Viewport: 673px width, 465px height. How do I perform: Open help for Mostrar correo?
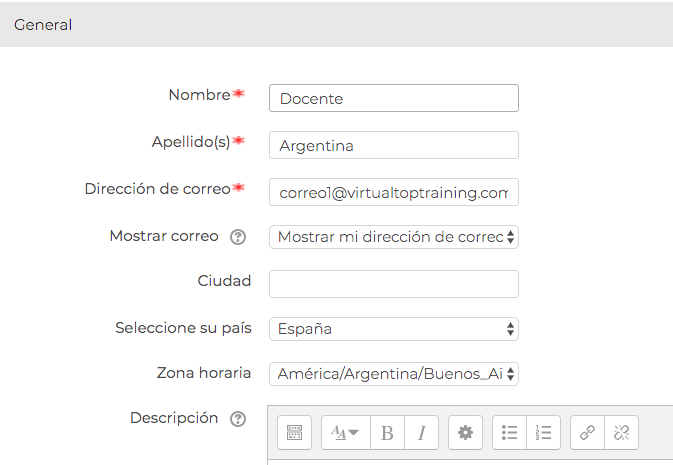pos(238,237)
